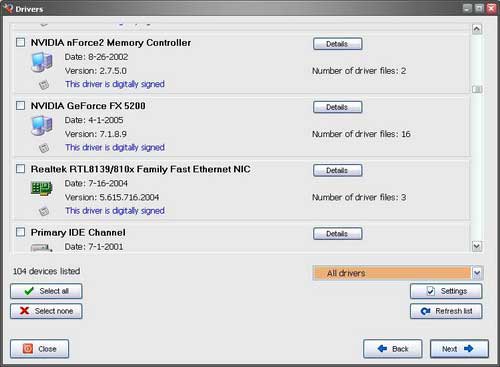Click the Select none button
The width and height of the screenshot is (500, 367).
click(46, 311)
